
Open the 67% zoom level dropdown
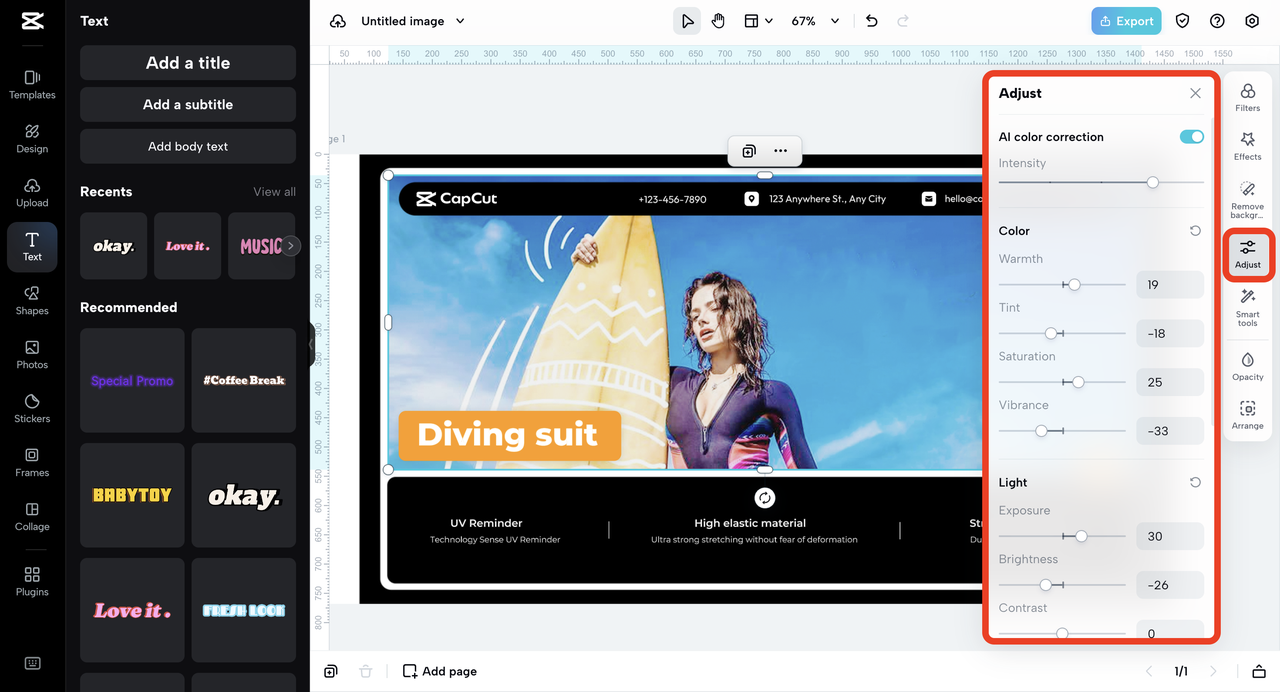(815, 21)
